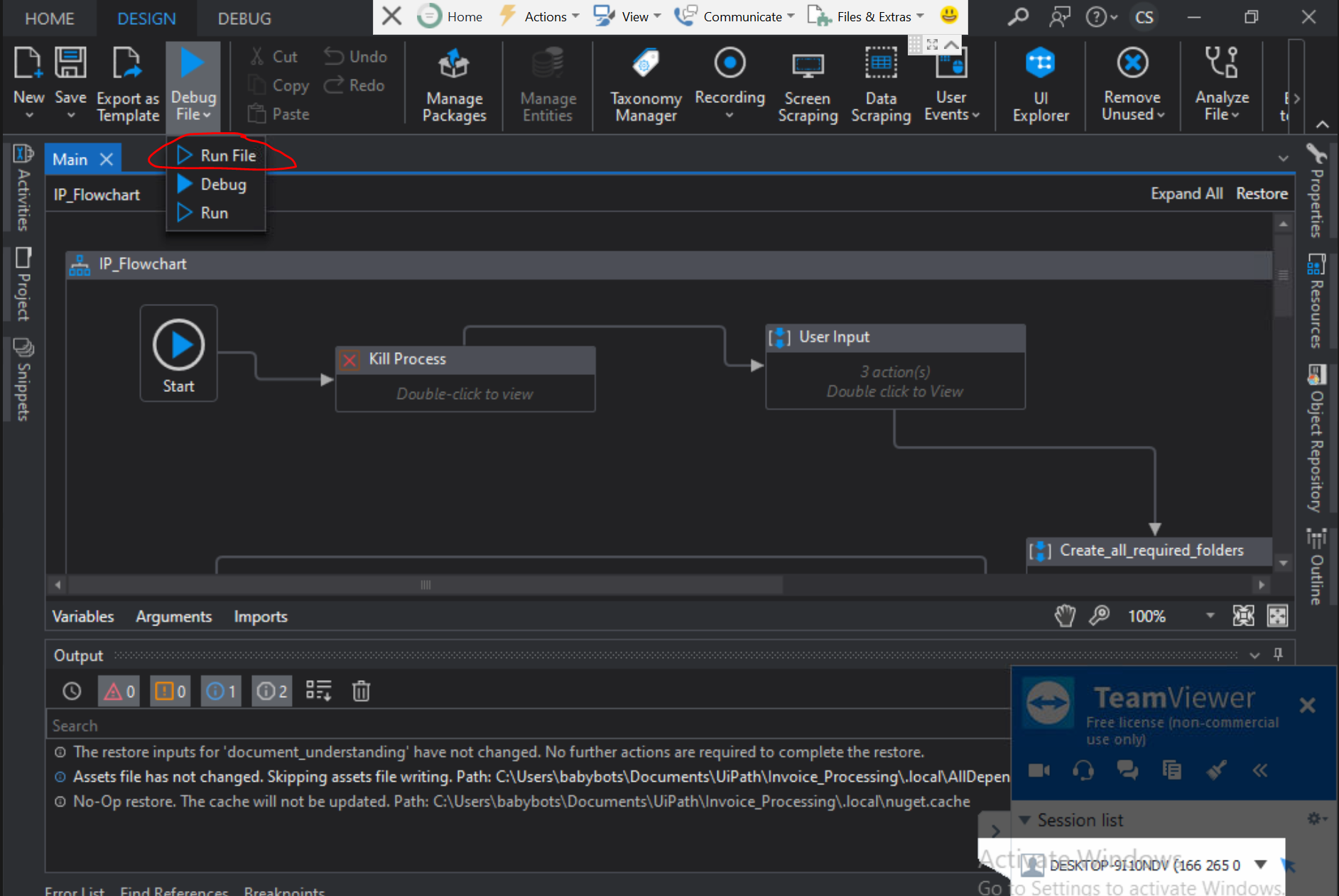Open the zoom percentage dropdown
This screenshot has height=896, width=1339.
tap(1210, 616)
